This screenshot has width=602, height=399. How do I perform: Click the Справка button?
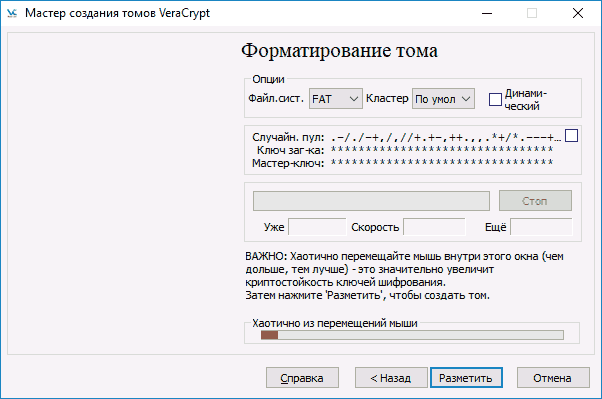pos(302,378)
